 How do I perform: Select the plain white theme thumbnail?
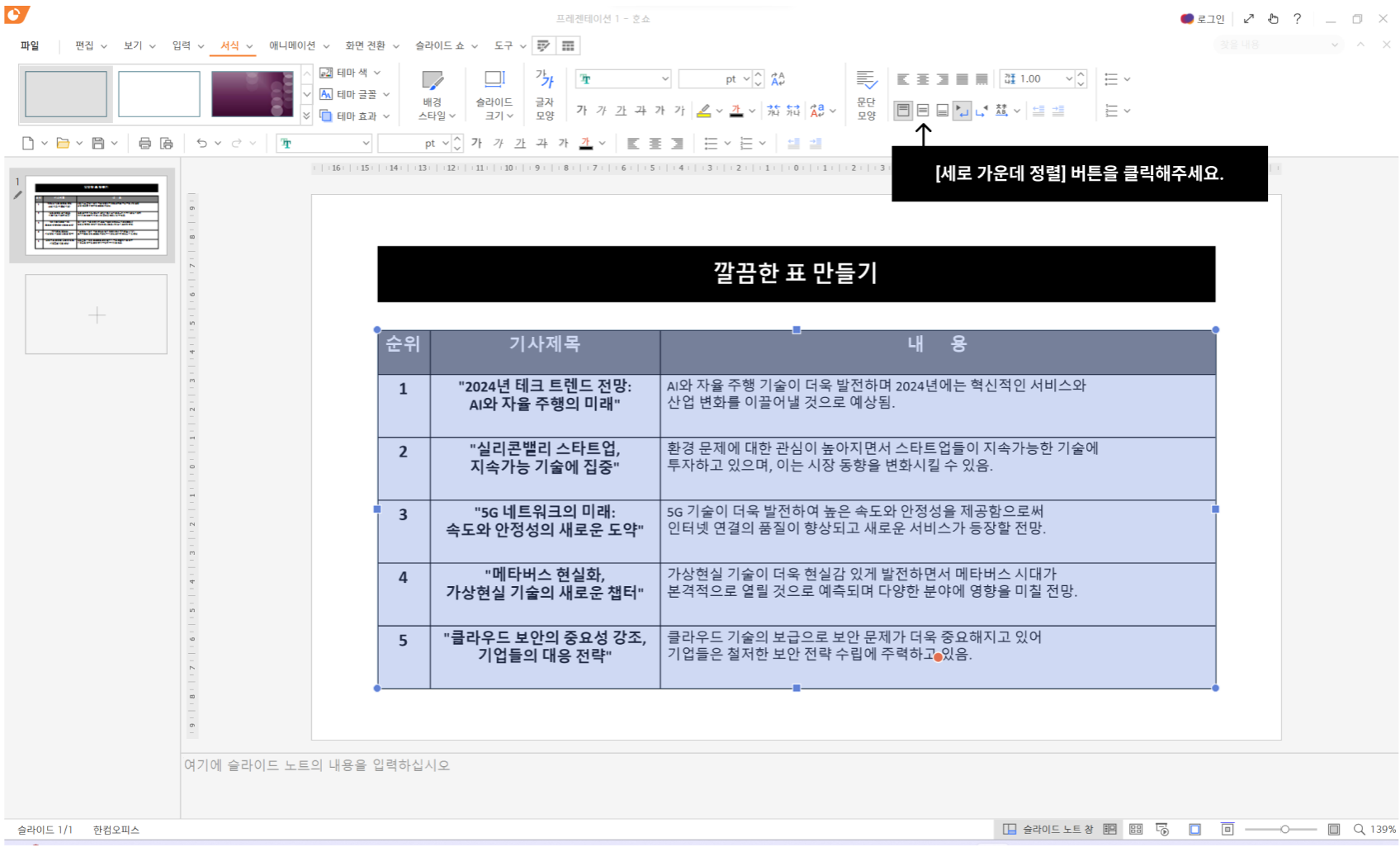click(x=159, y=93)
